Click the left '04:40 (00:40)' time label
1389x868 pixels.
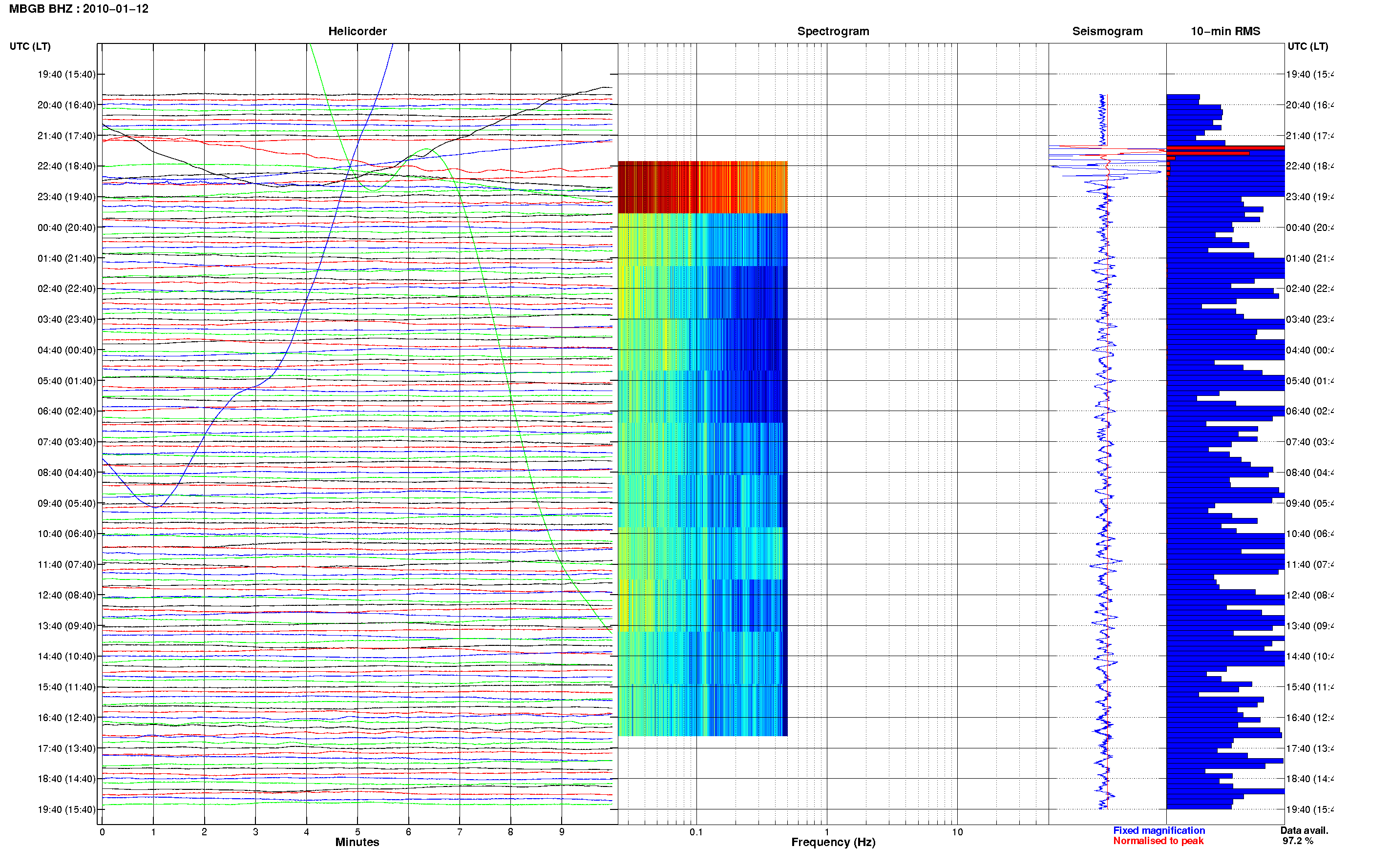pos(66,350)
